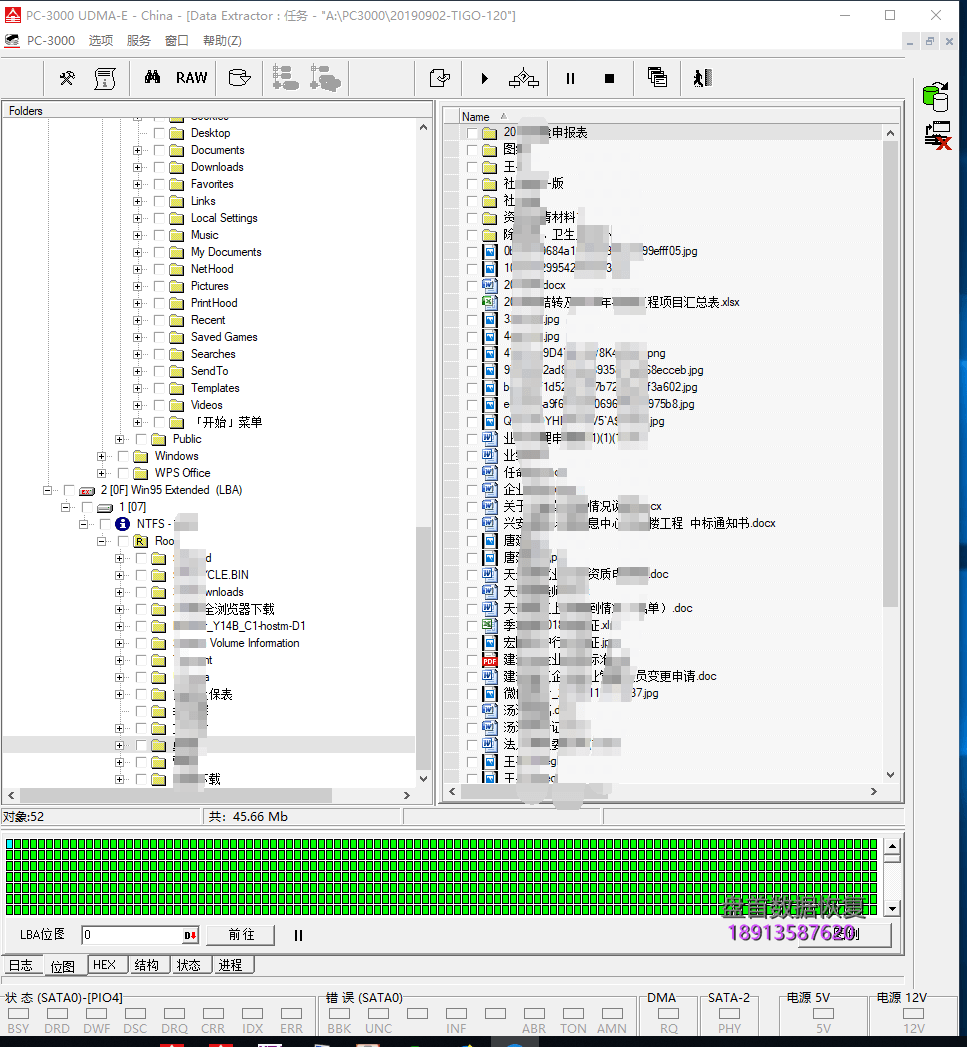967x1047 pixels.
Task: Click the xlsx spreadsheet icon for 程项目汇总表.xlsx
Action: [490, 302]
